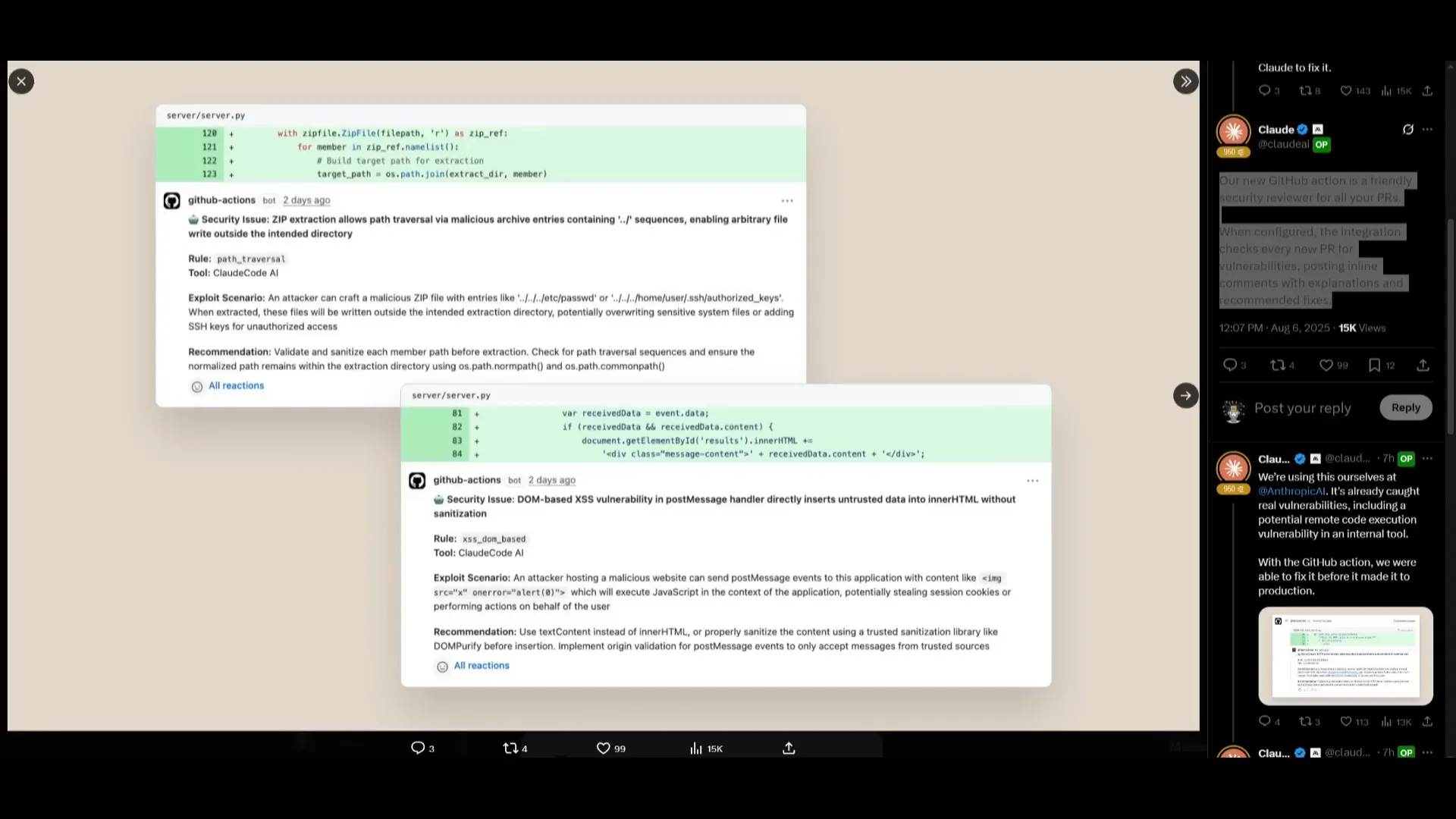Reply icon under the main post timestamp
1456x819 pixels.
pos(1230,365)
